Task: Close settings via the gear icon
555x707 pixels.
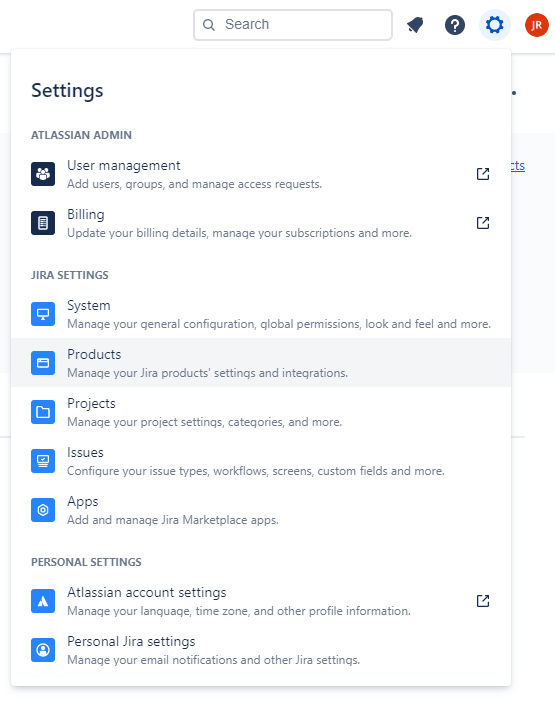Action: tap(495, 25)
